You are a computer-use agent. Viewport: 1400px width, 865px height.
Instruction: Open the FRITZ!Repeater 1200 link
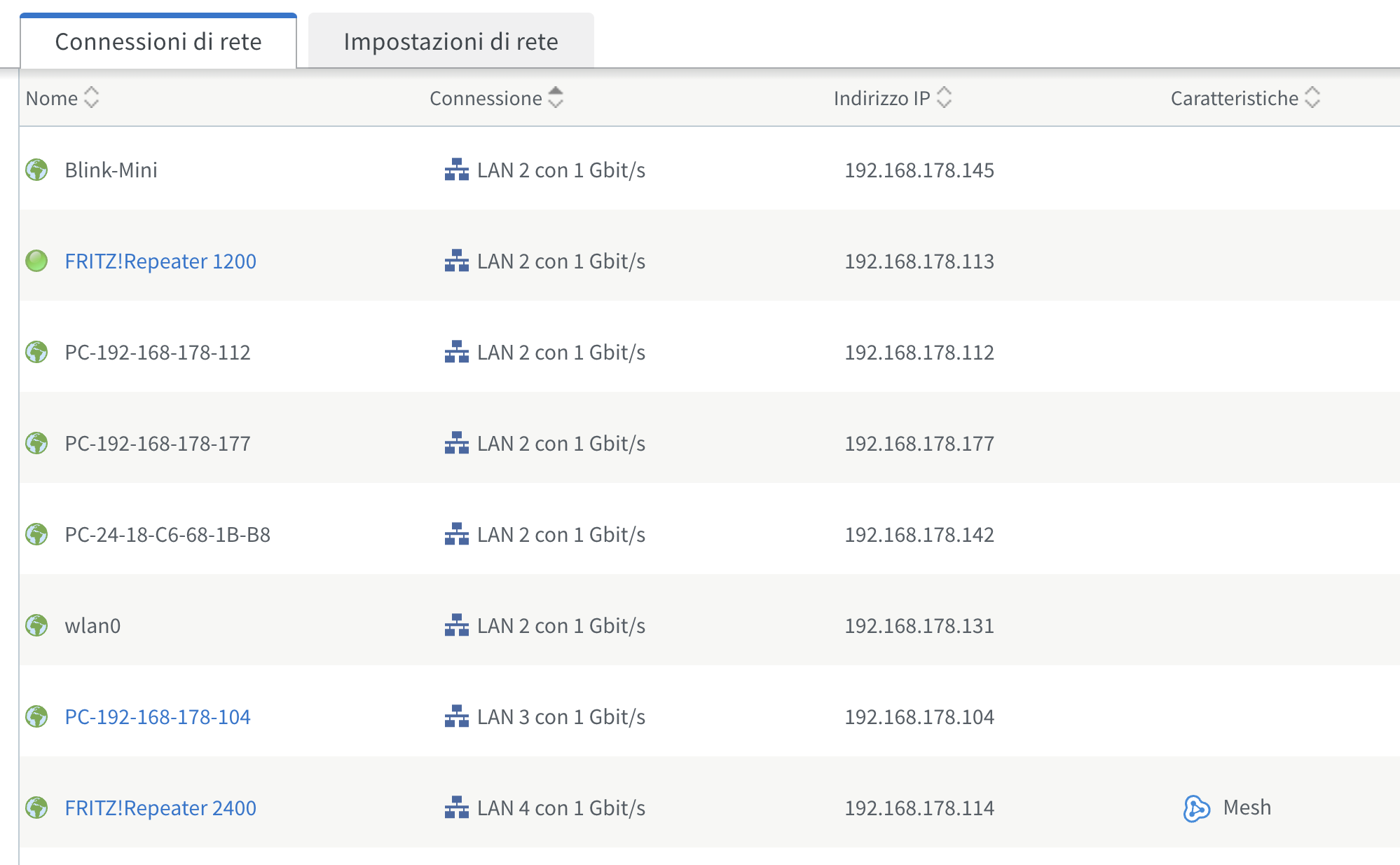pos(160,261)
